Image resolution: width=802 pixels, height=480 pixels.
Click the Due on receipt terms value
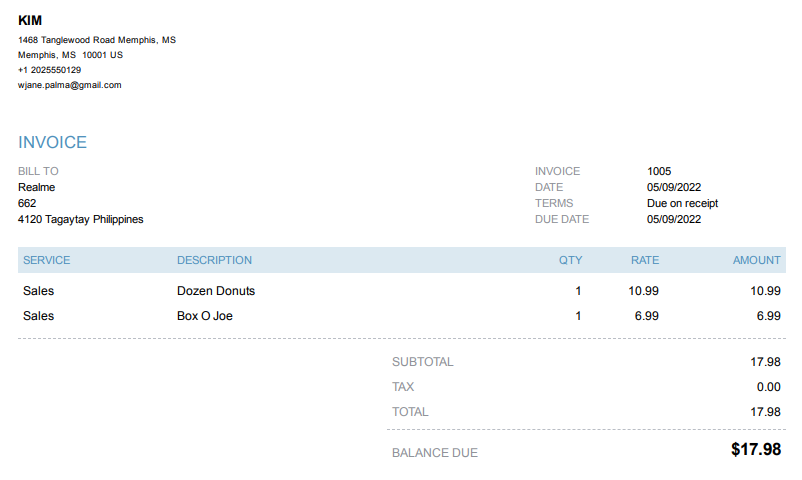[x=682, y=203]
